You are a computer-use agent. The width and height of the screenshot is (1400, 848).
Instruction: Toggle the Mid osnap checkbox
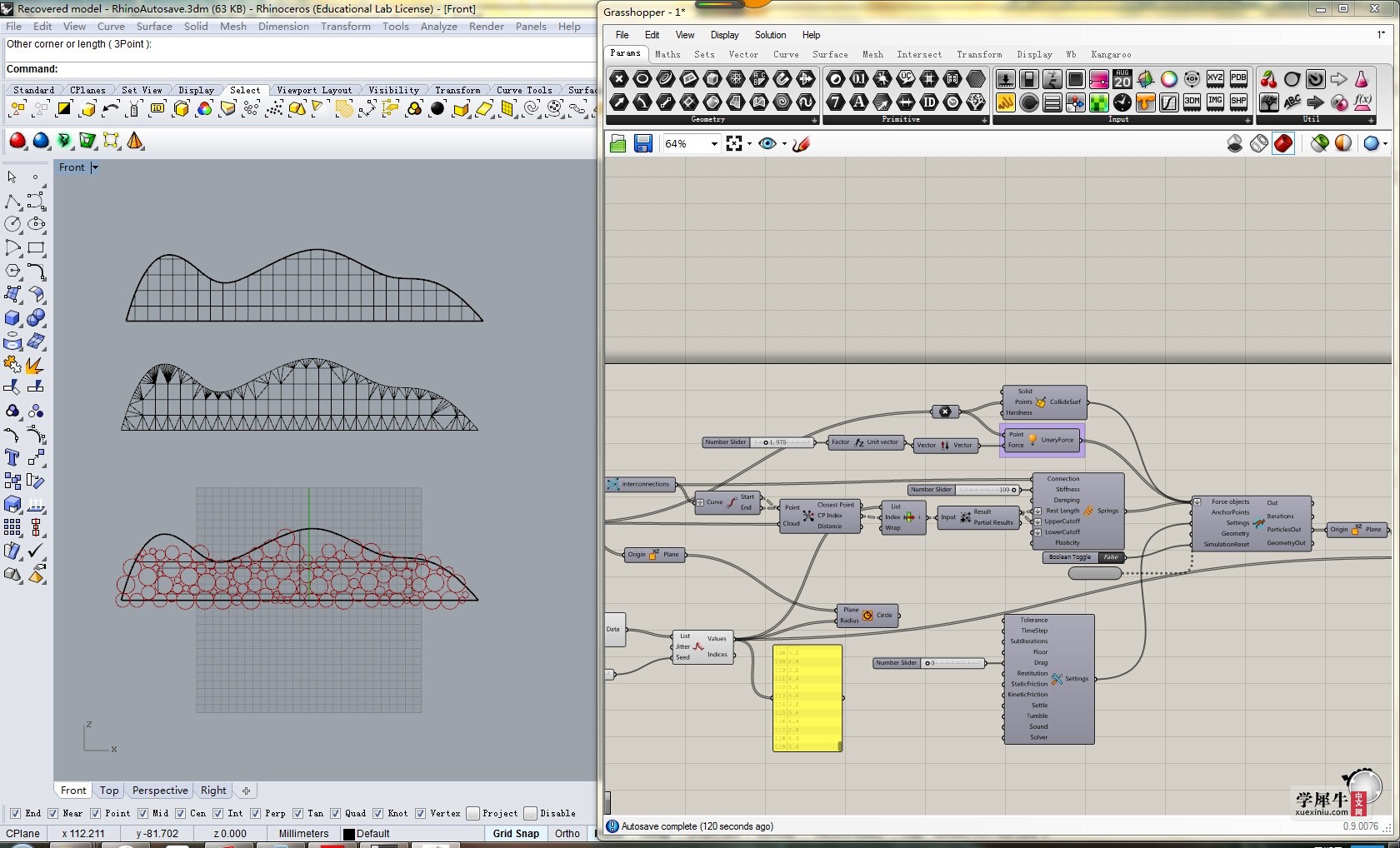(x=143, y=813)
